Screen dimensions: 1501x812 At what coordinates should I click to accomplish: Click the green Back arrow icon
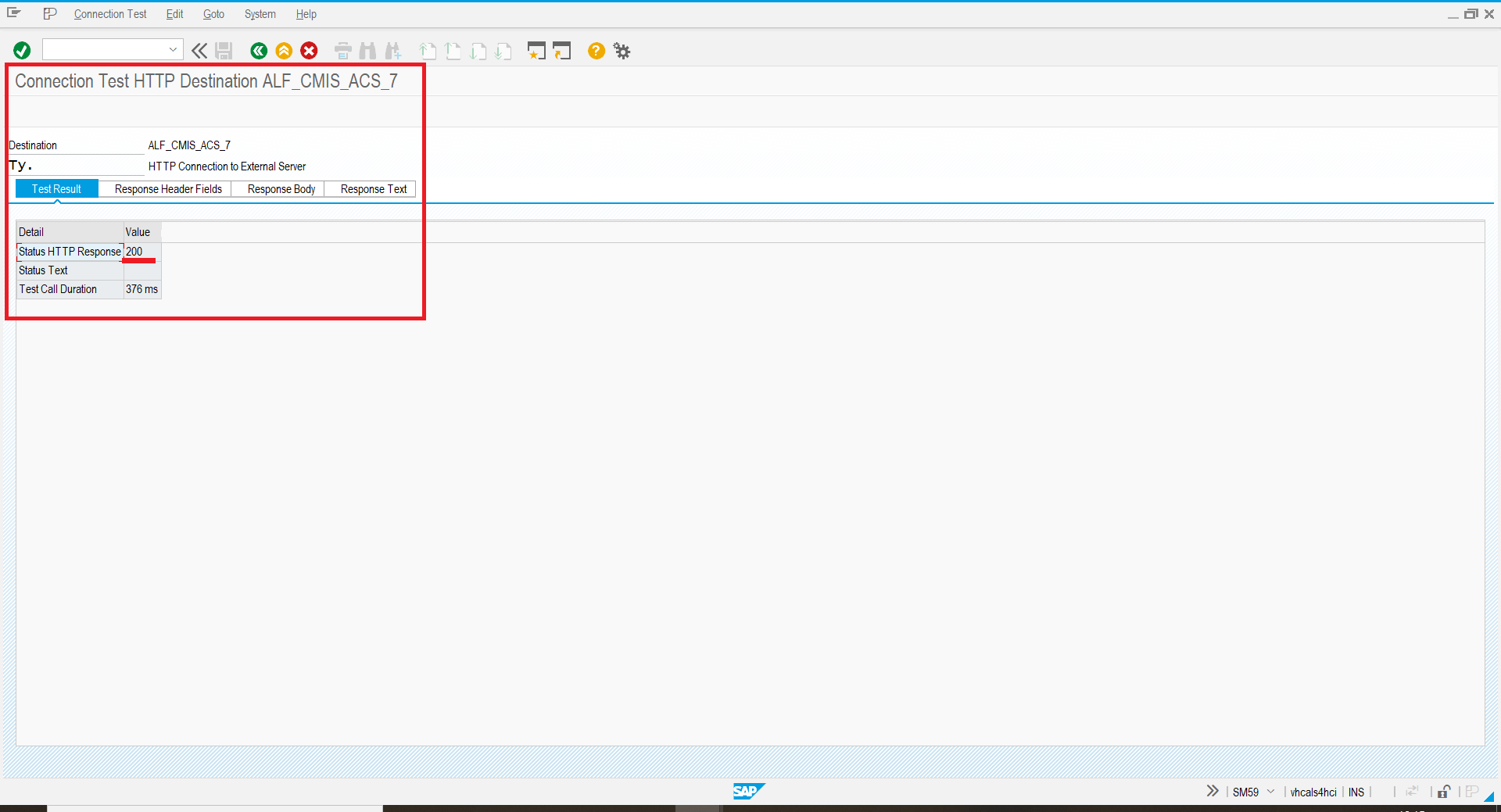(x=259, y=51)
